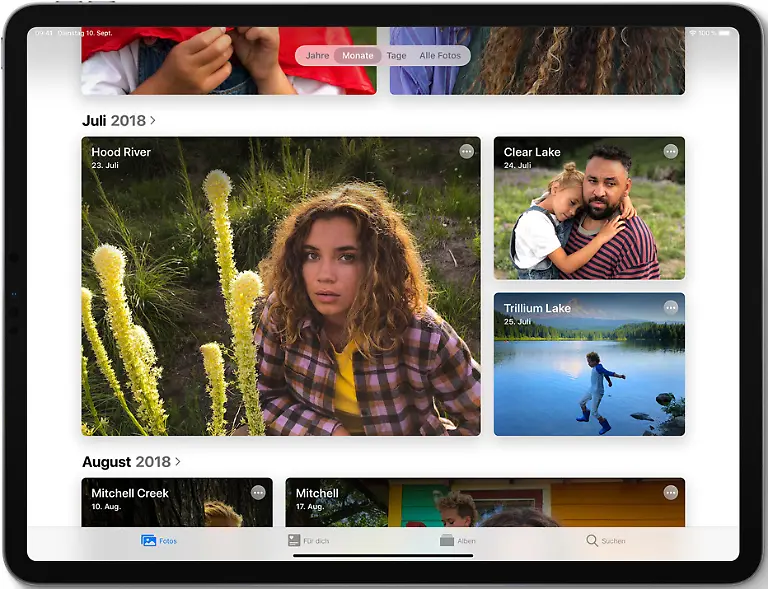Open the Für dich tab icon
Screen dimensions: 768x589
294,541
